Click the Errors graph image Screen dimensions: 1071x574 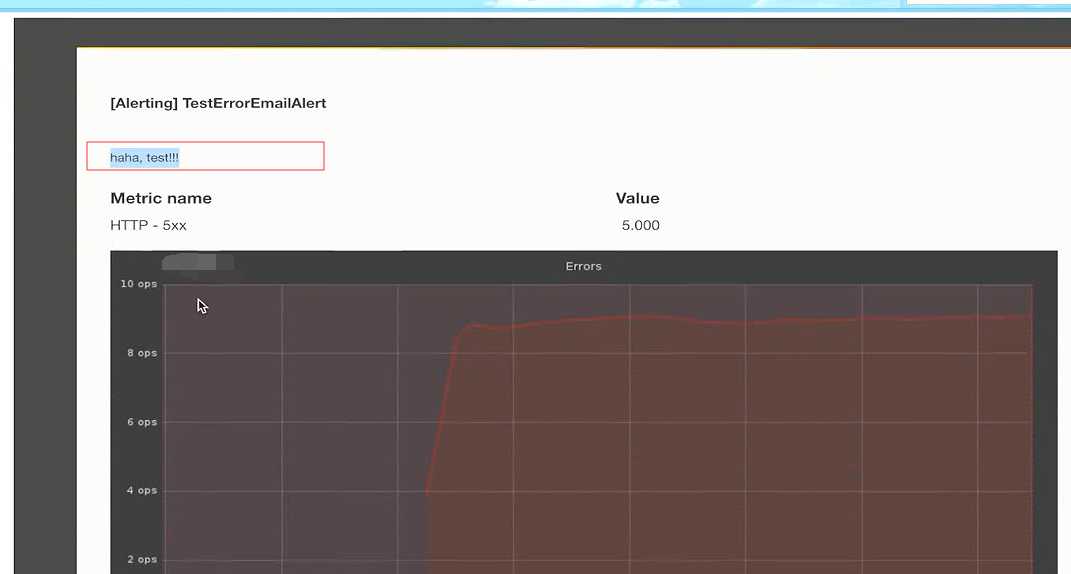[x=584, y=413]
